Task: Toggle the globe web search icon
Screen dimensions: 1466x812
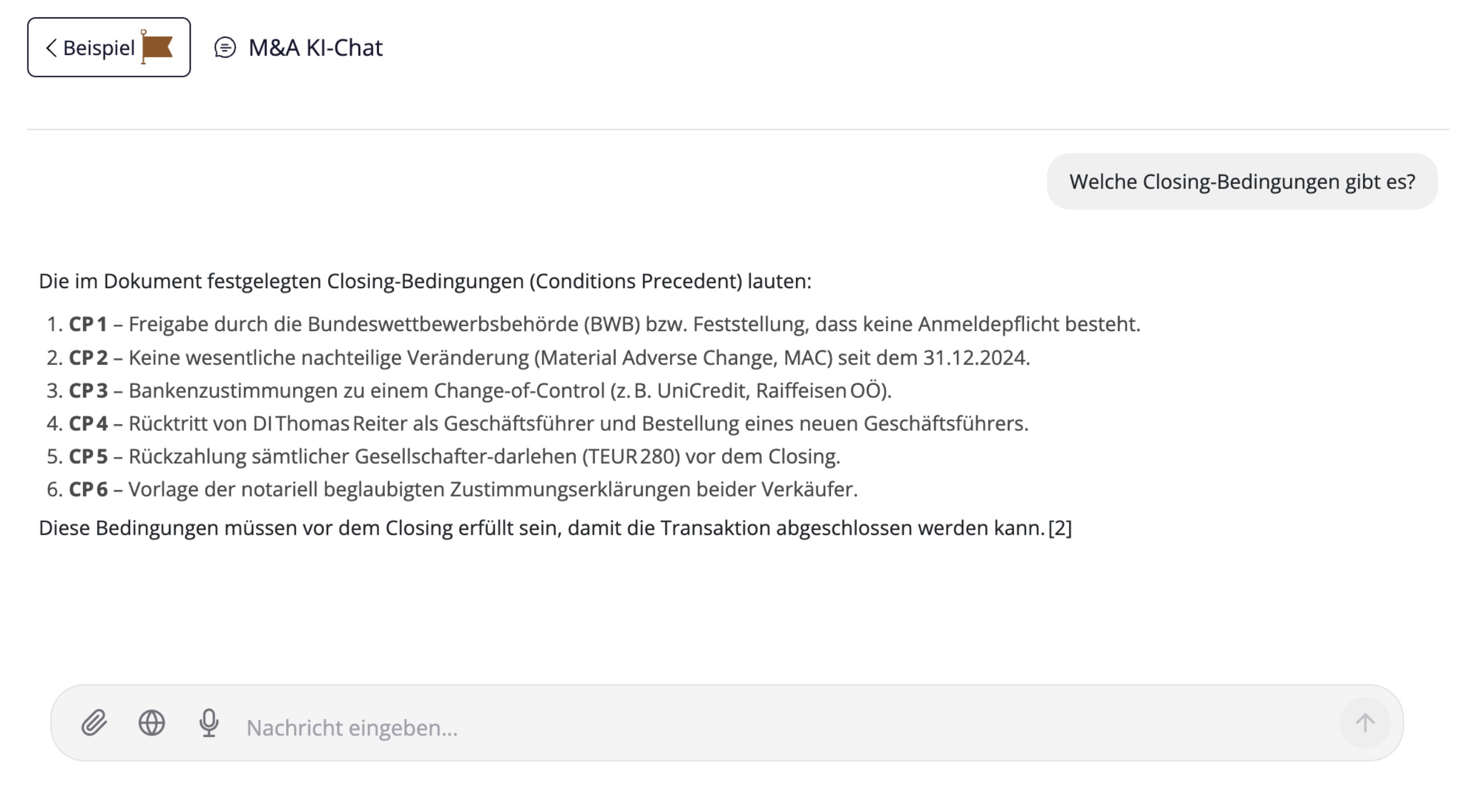Action: pyautogui.click(x=152, y=723)
